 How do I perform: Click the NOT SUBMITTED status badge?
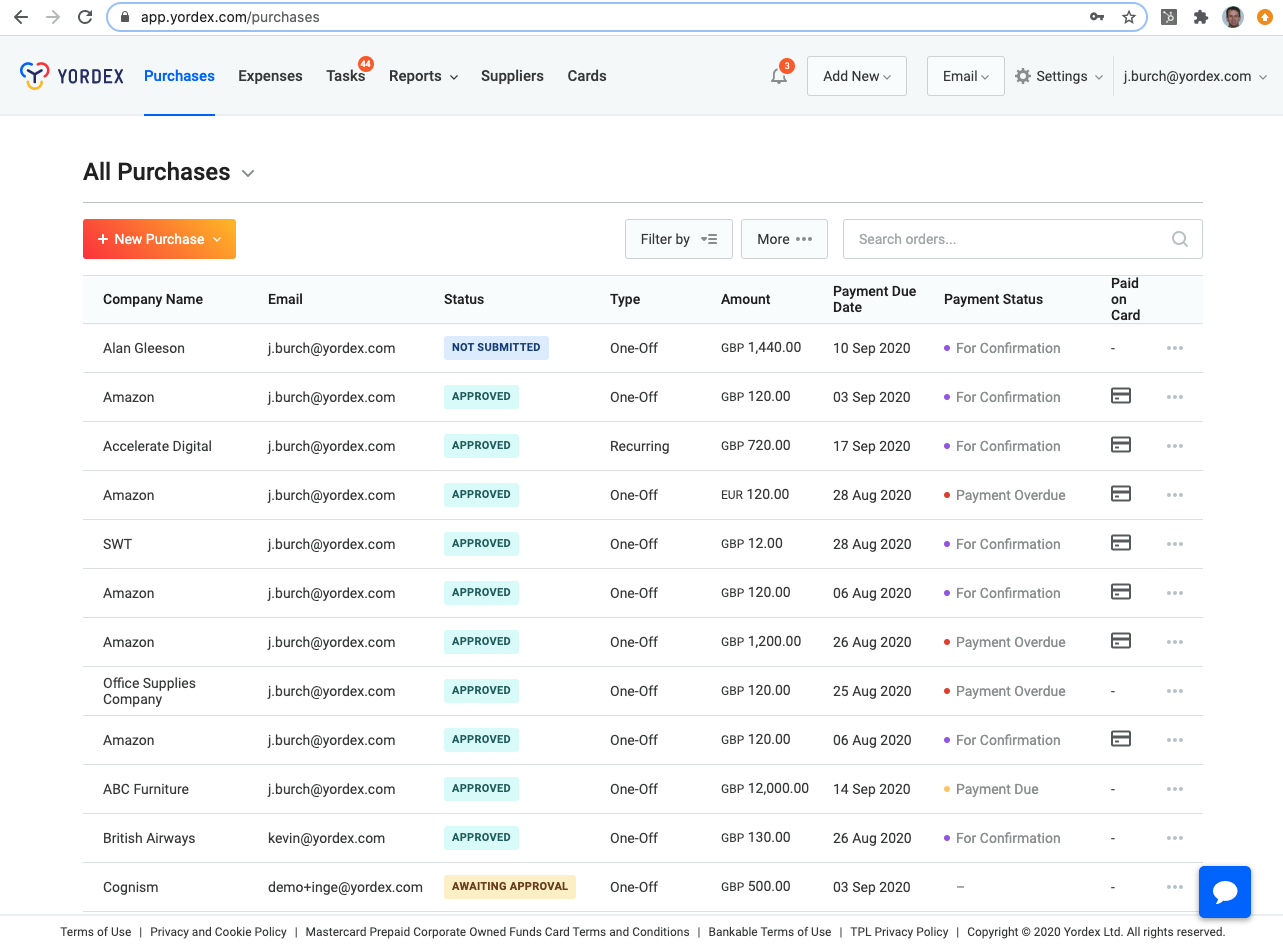point(496,348)
